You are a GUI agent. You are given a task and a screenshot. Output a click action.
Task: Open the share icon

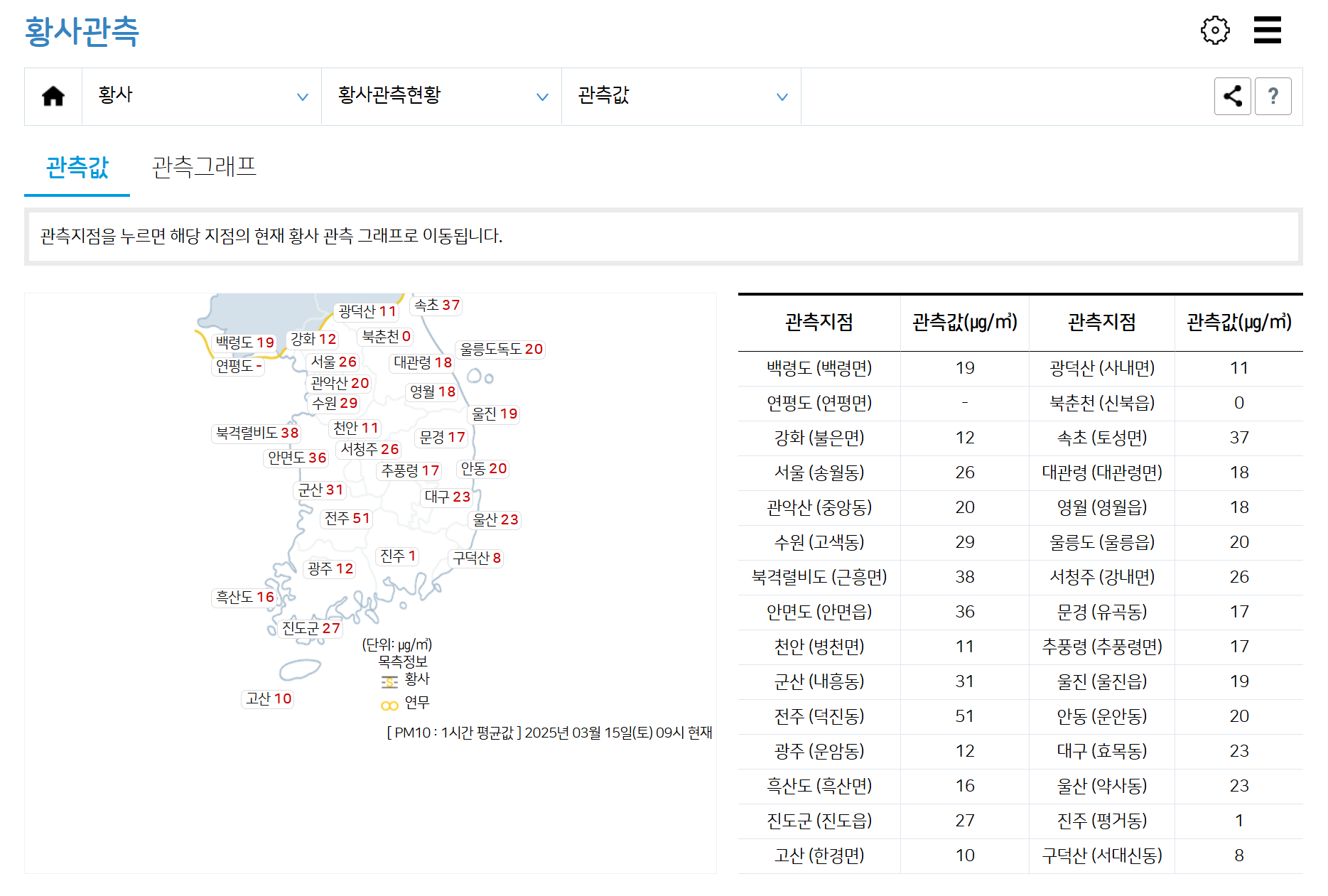pos(1233,96)
